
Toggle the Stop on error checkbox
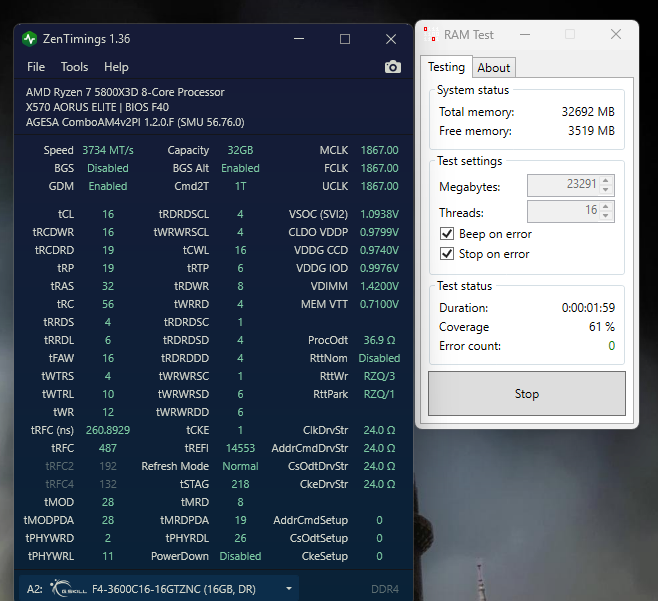coord(447,254)
